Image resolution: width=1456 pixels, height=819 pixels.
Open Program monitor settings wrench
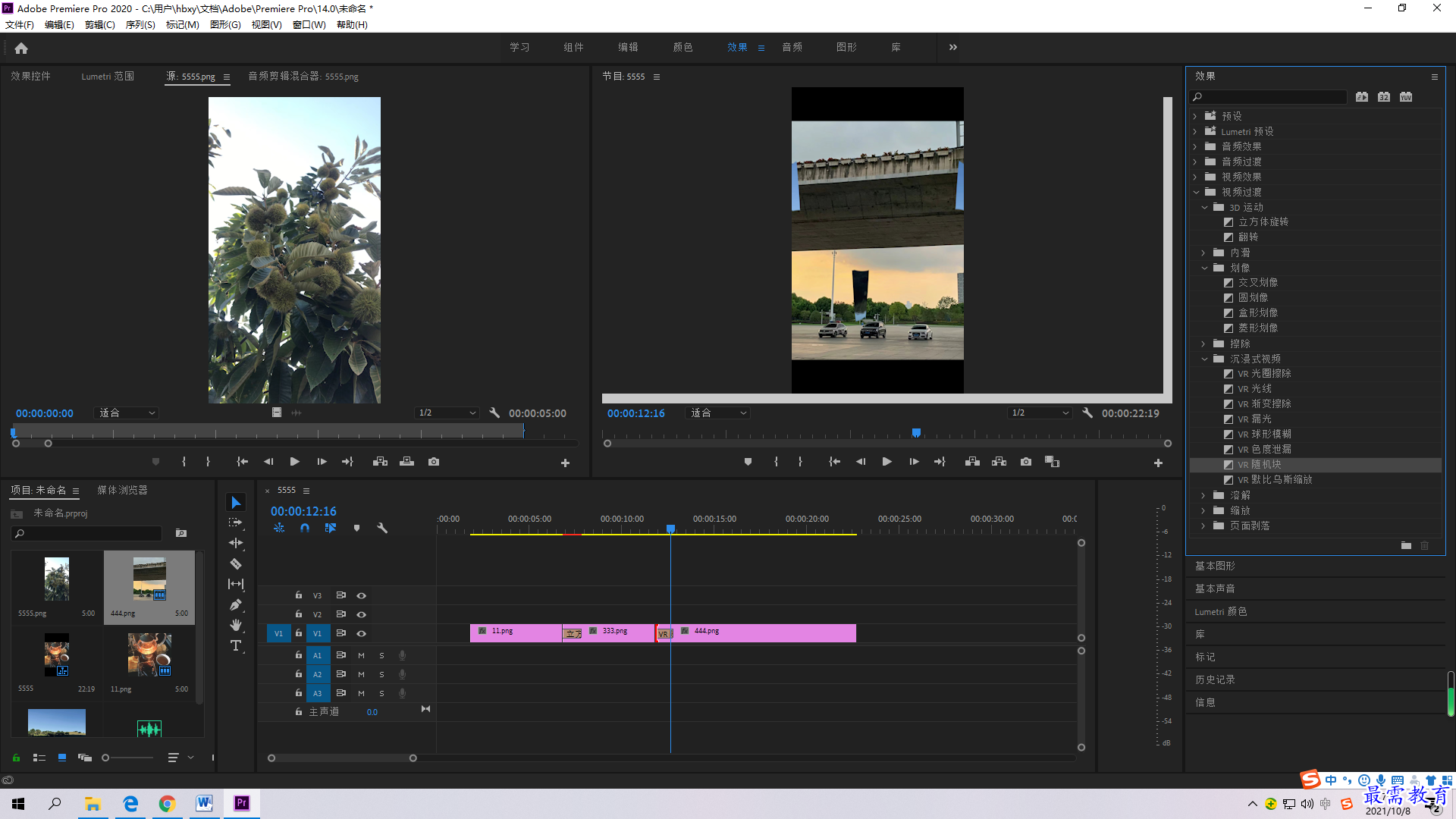[1087, 413]
